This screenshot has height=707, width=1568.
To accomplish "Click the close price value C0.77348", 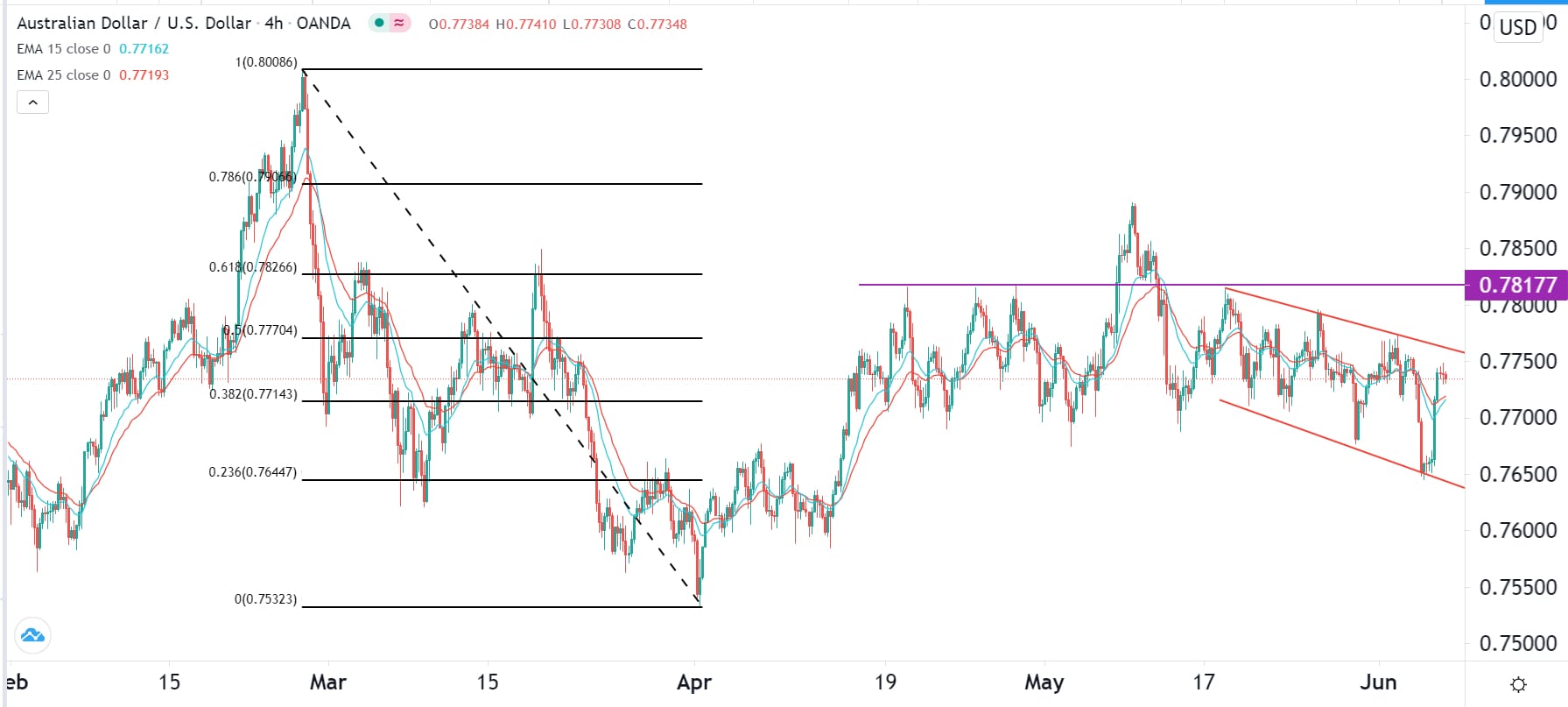I will (x=657, y=25).
